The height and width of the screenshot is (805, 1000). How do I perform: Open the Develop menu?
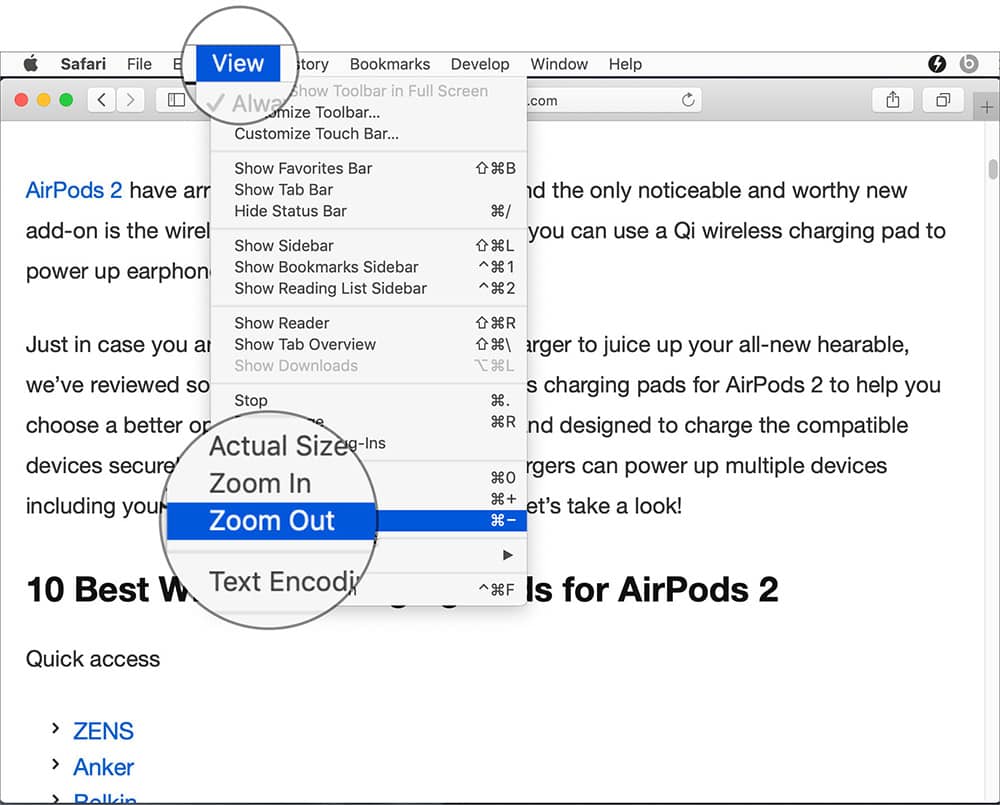tap(480, 63)
